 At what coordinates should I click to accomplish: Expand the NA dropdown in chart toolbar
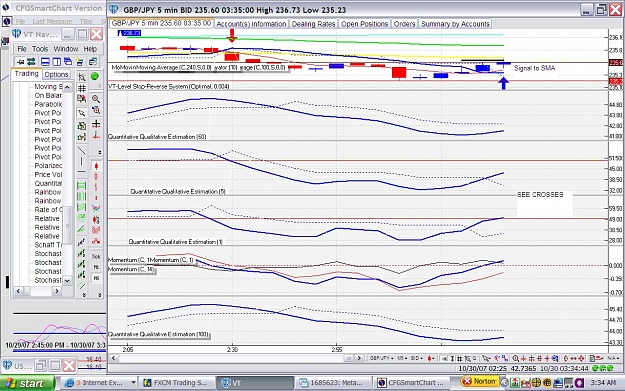(x=613, y=358)
